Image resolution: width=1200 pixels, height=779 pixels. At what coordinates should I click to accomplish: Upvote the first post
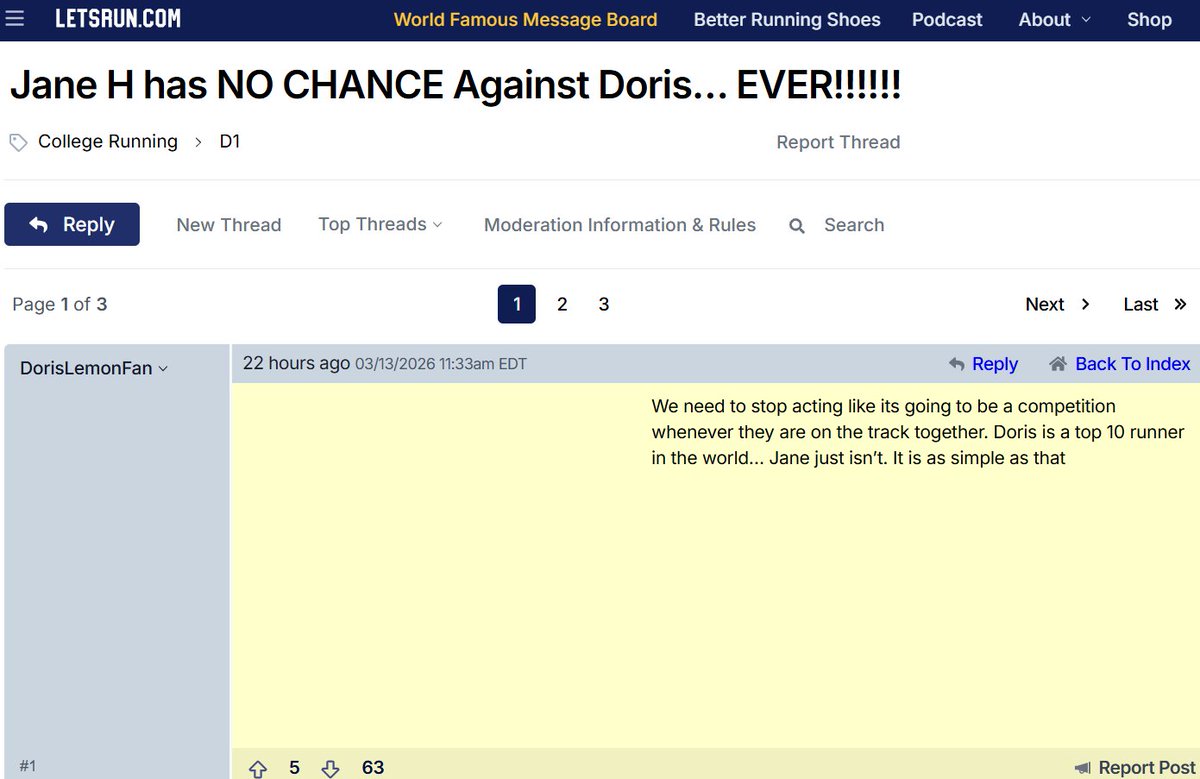(x=258, y=768)
